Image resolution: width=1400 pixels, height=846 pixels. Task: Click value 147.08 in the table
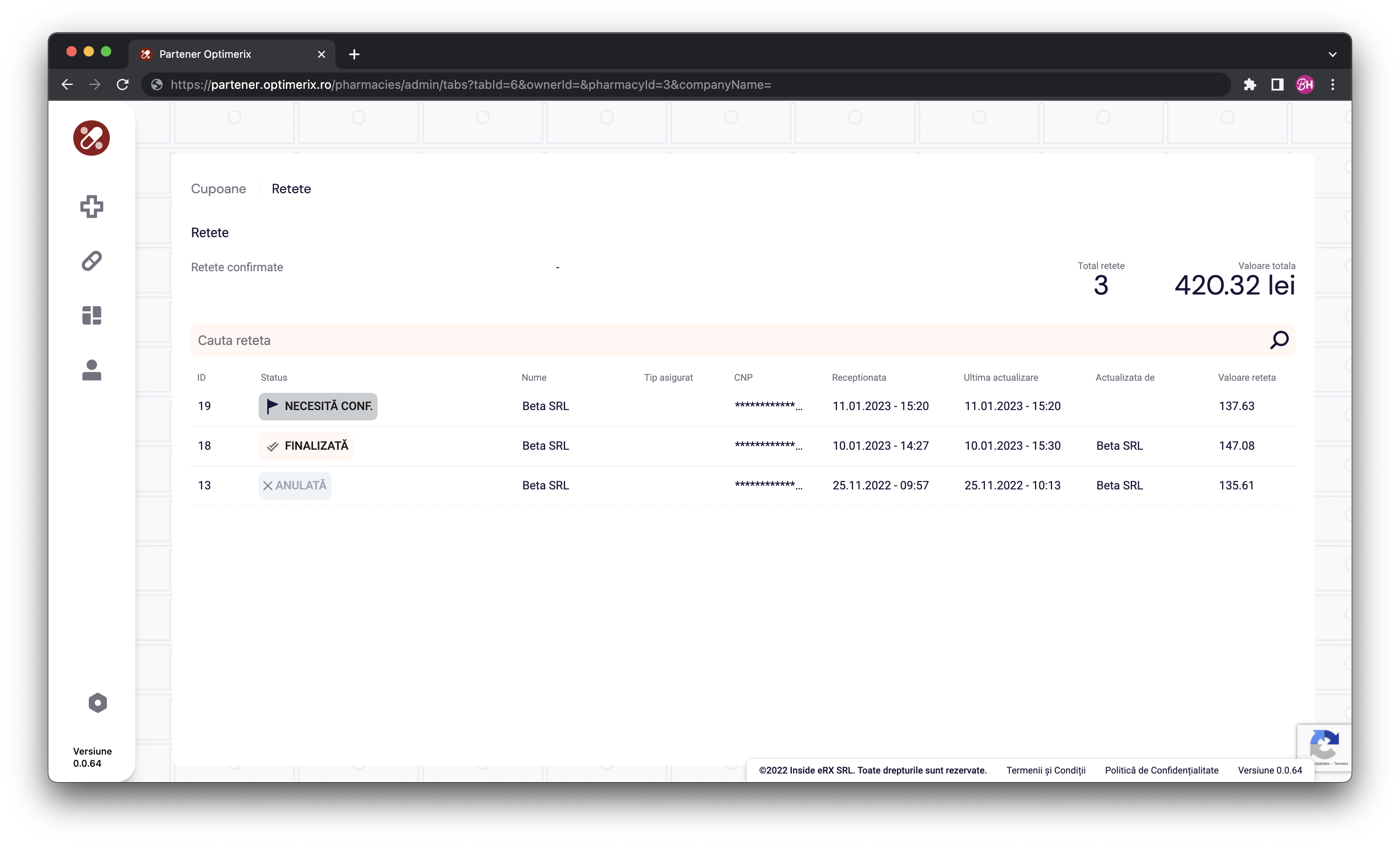point(1236,446)
